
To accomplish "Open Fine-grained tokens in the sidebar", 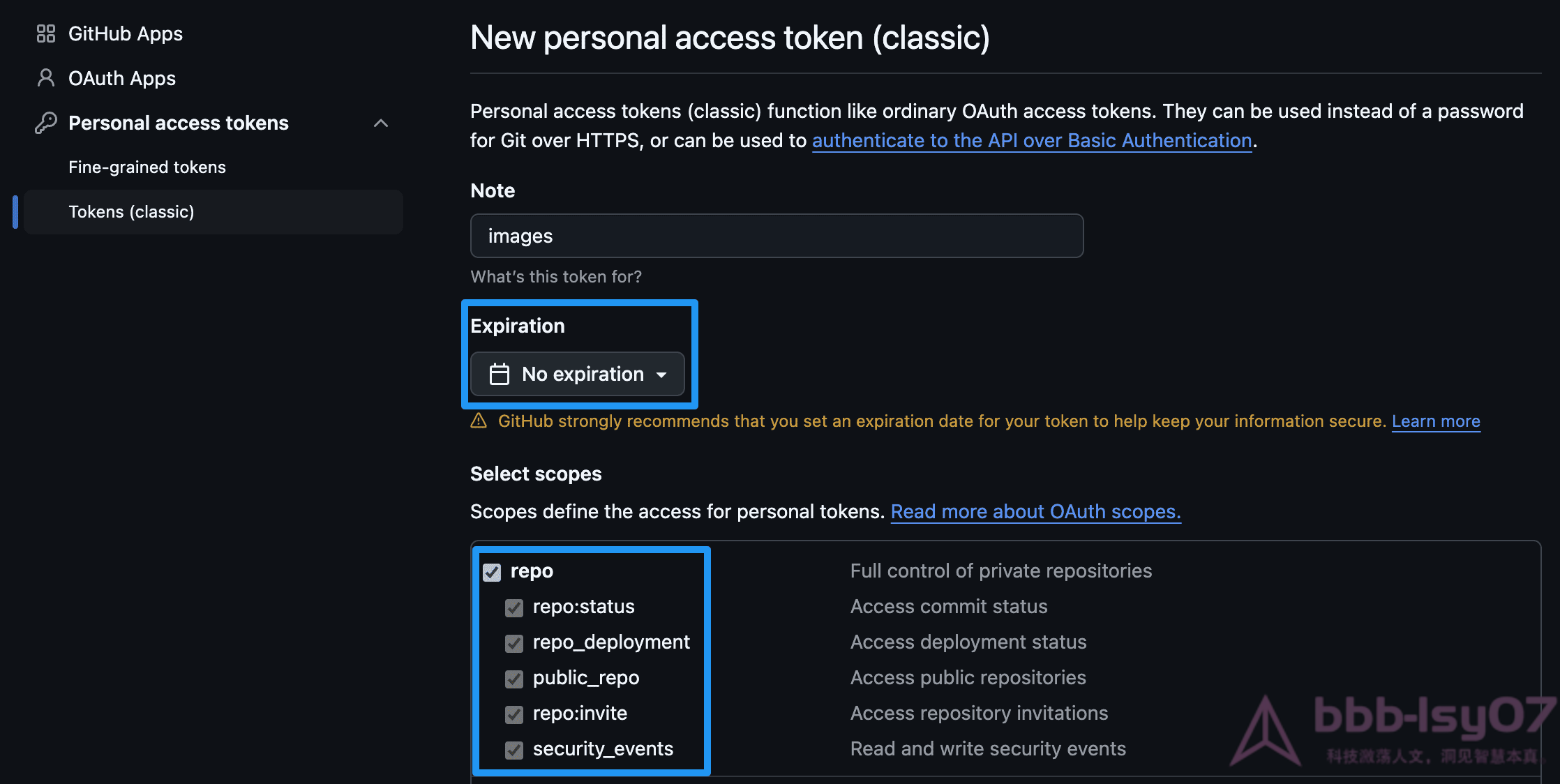I will tap(147, 167).
